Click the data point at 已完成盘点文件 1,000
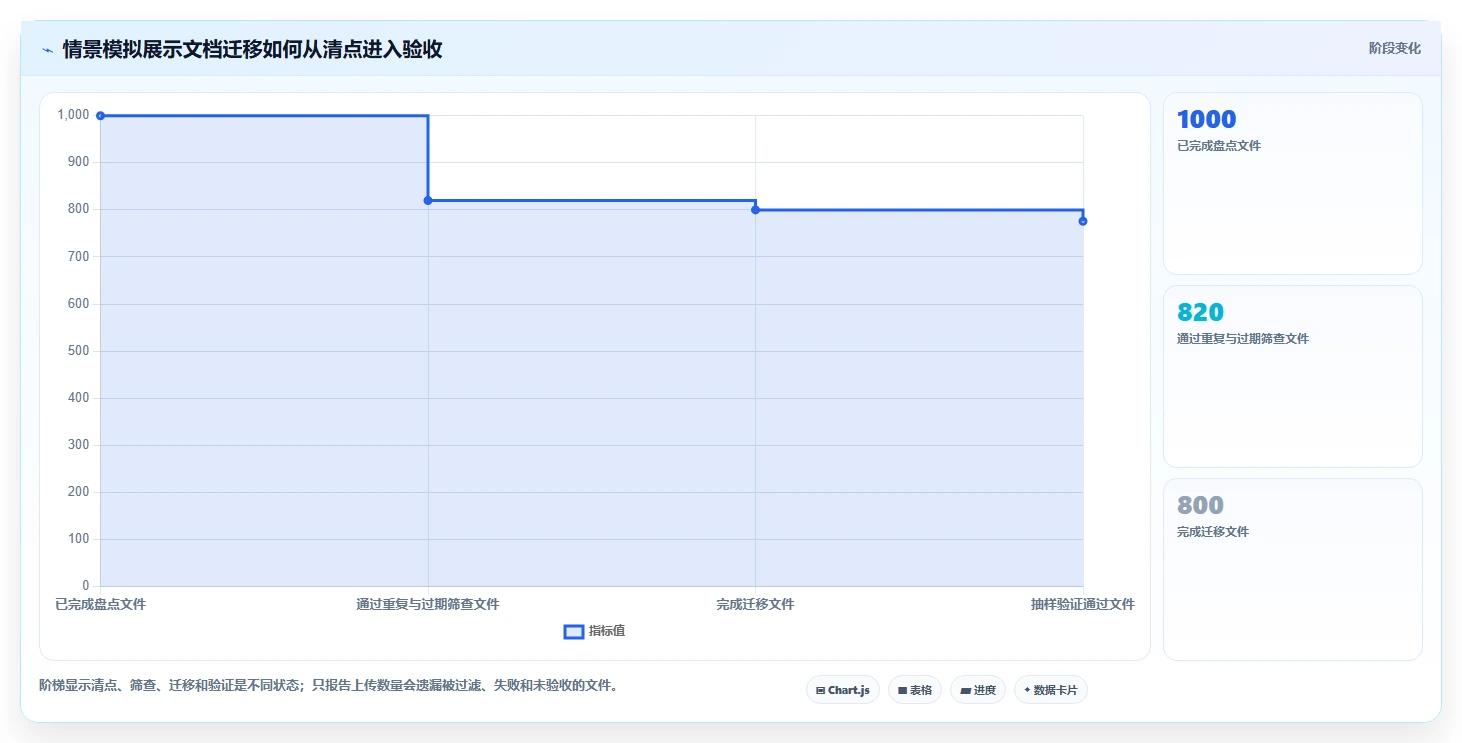The width and height of the screenshot is (1462, 743). click(100, 116)
